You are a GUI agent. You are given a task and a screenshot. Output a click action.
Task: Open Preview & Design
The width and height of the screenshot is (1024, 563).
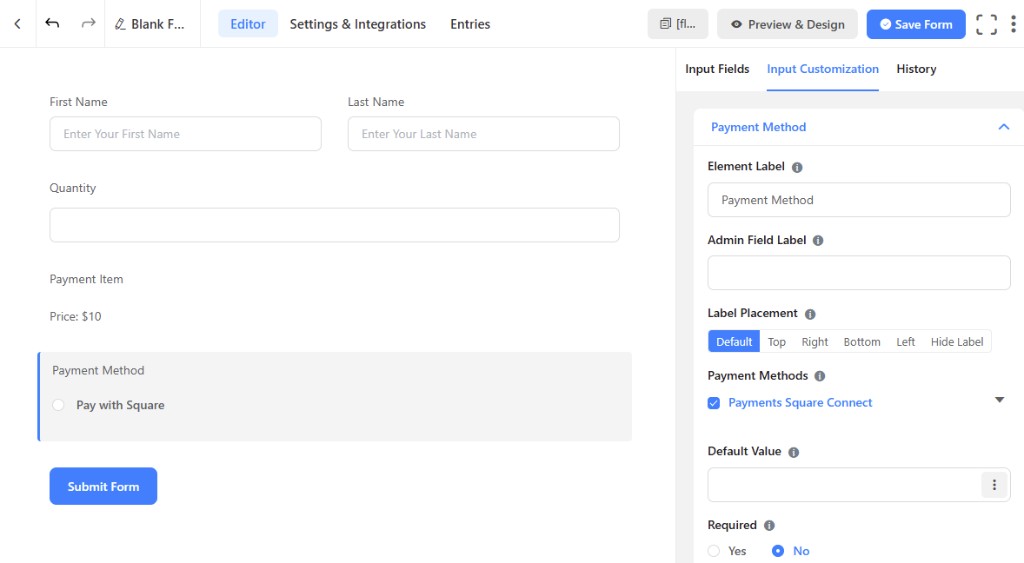(787, 24)
